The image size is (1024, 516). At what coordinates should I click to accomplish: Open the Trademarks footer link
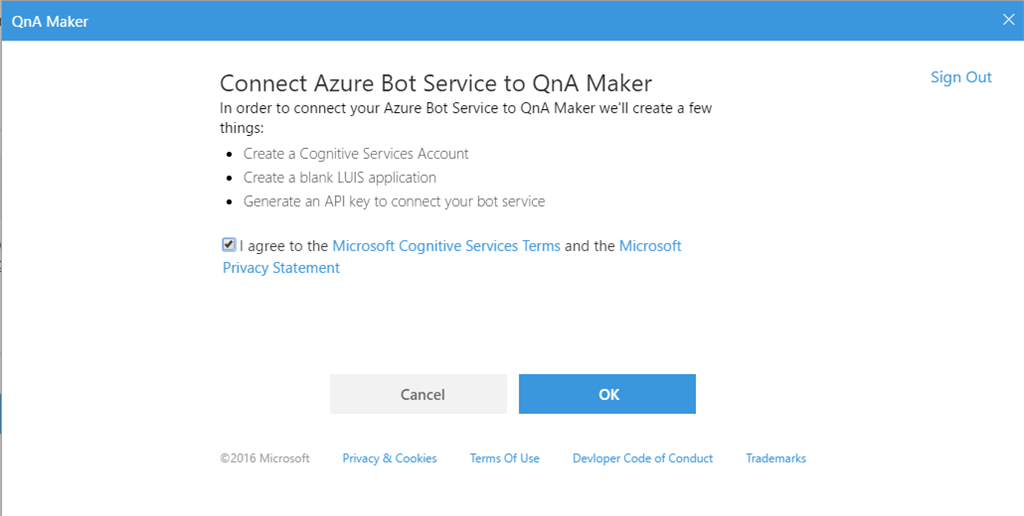[x=775, y=458]
